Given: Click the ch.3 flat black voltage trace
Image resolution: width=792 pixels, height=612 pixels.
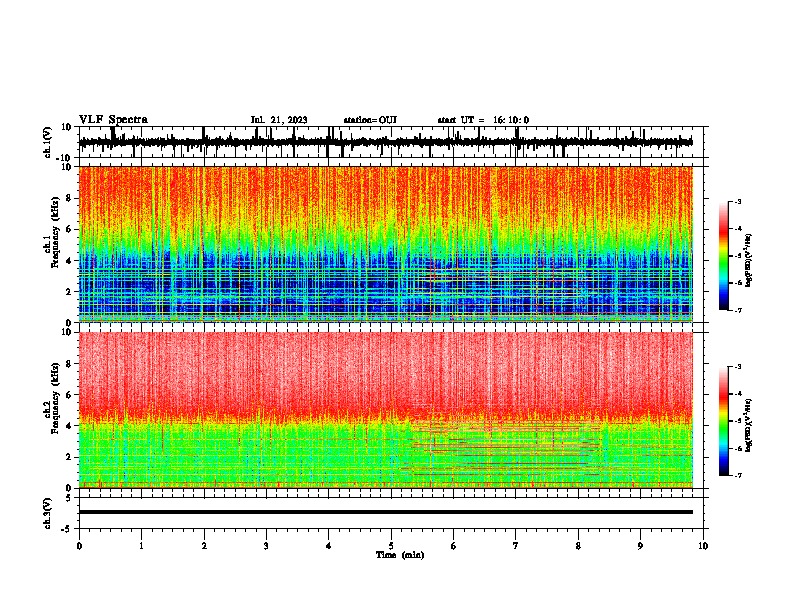Looking at the screenshot, I should [386, 512].
